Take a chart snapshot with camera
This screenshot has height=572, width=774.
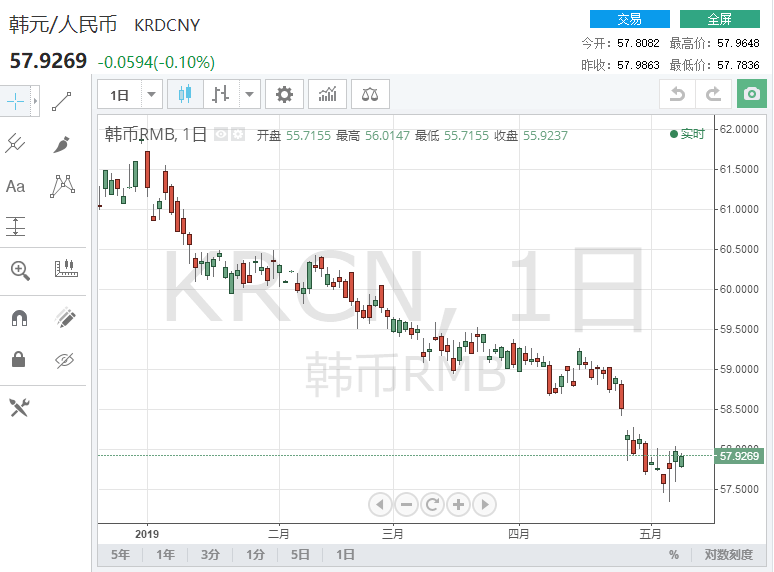pos(752,94)
